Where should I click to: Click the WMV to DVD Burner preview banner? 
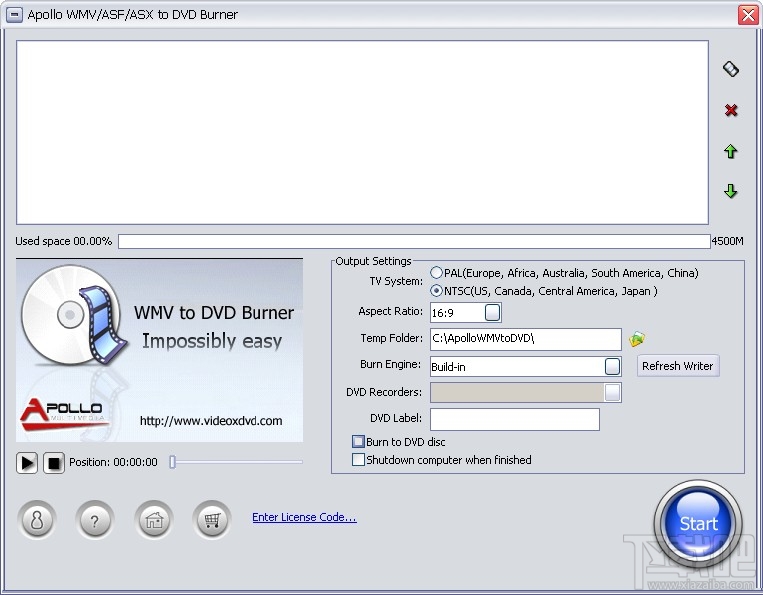(160, 350)
